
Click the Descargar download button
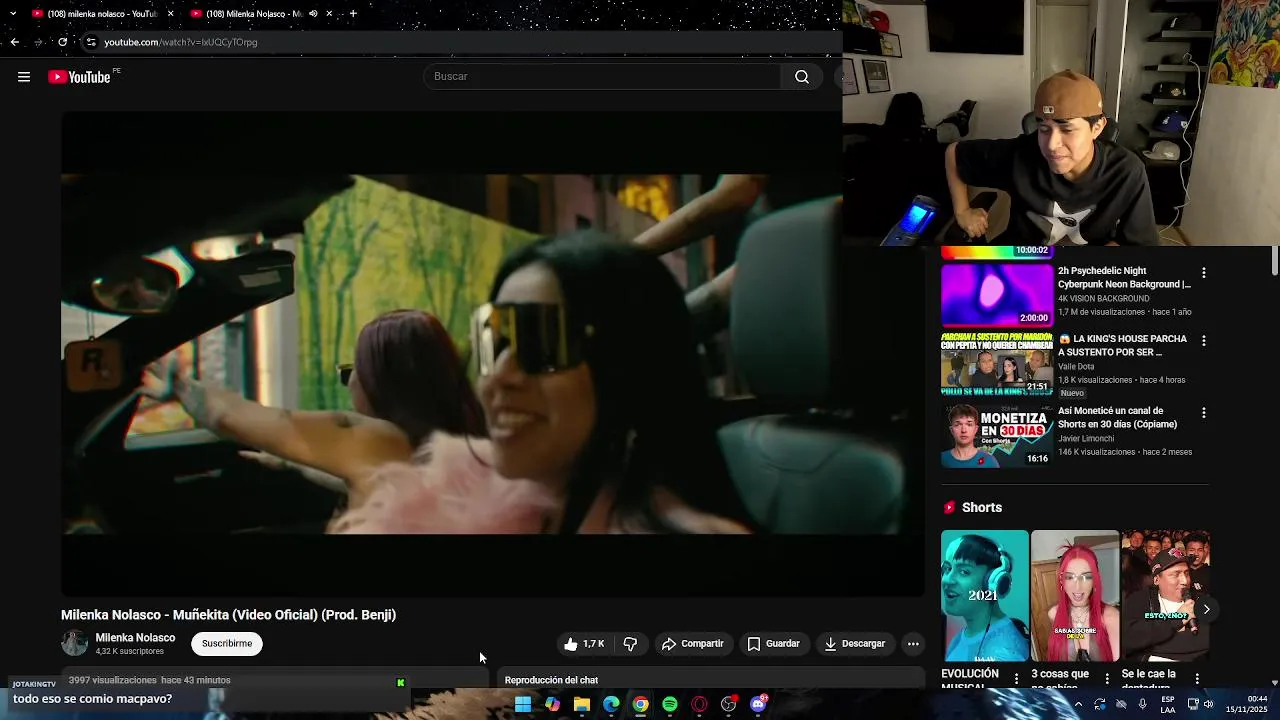pyautogui.click(x=854, y=644)
